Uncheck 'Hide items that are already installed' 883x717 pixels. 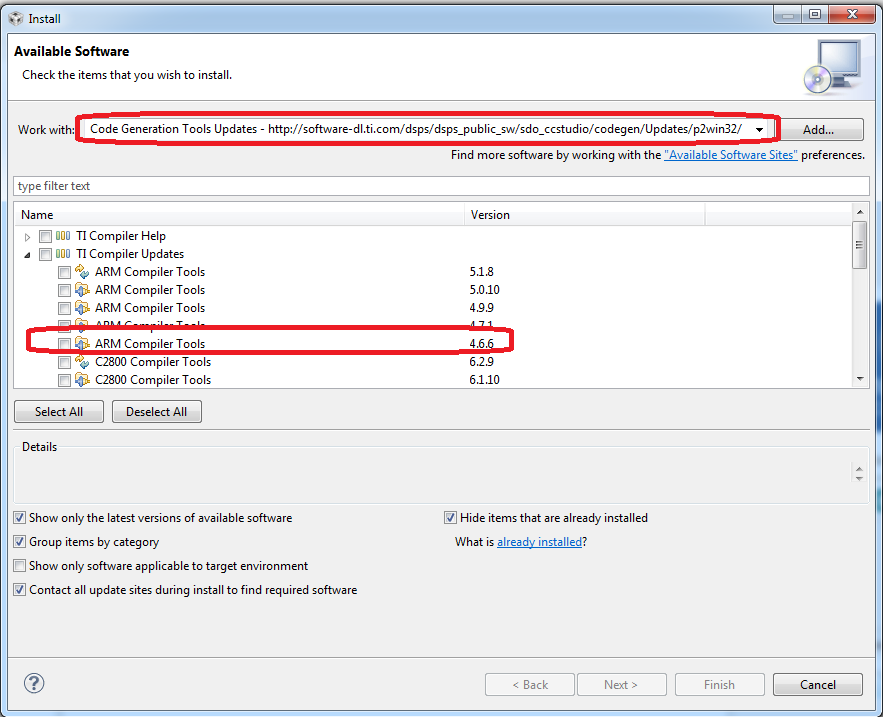[x=451, y=518]
